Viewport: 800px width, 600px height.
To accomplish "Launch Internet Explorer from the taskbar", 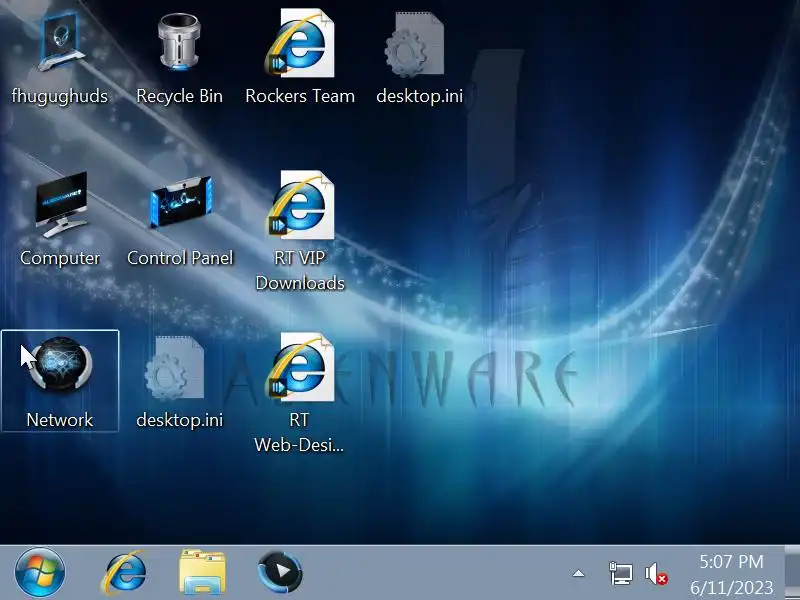I will click(x=123, y=572).
